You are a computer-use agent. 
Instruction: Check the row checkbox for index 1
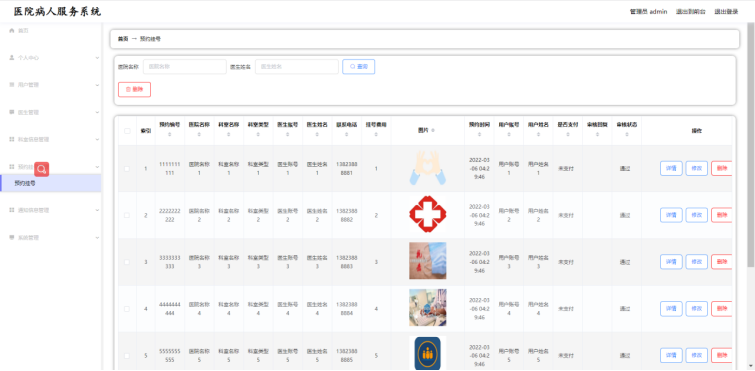127,168
